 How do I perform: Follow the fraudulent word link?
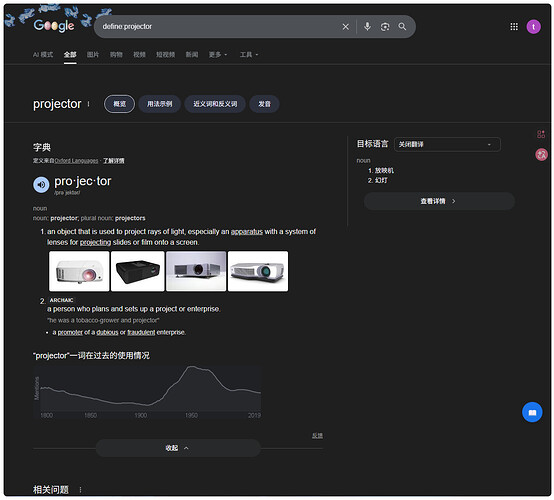[141, 333]
